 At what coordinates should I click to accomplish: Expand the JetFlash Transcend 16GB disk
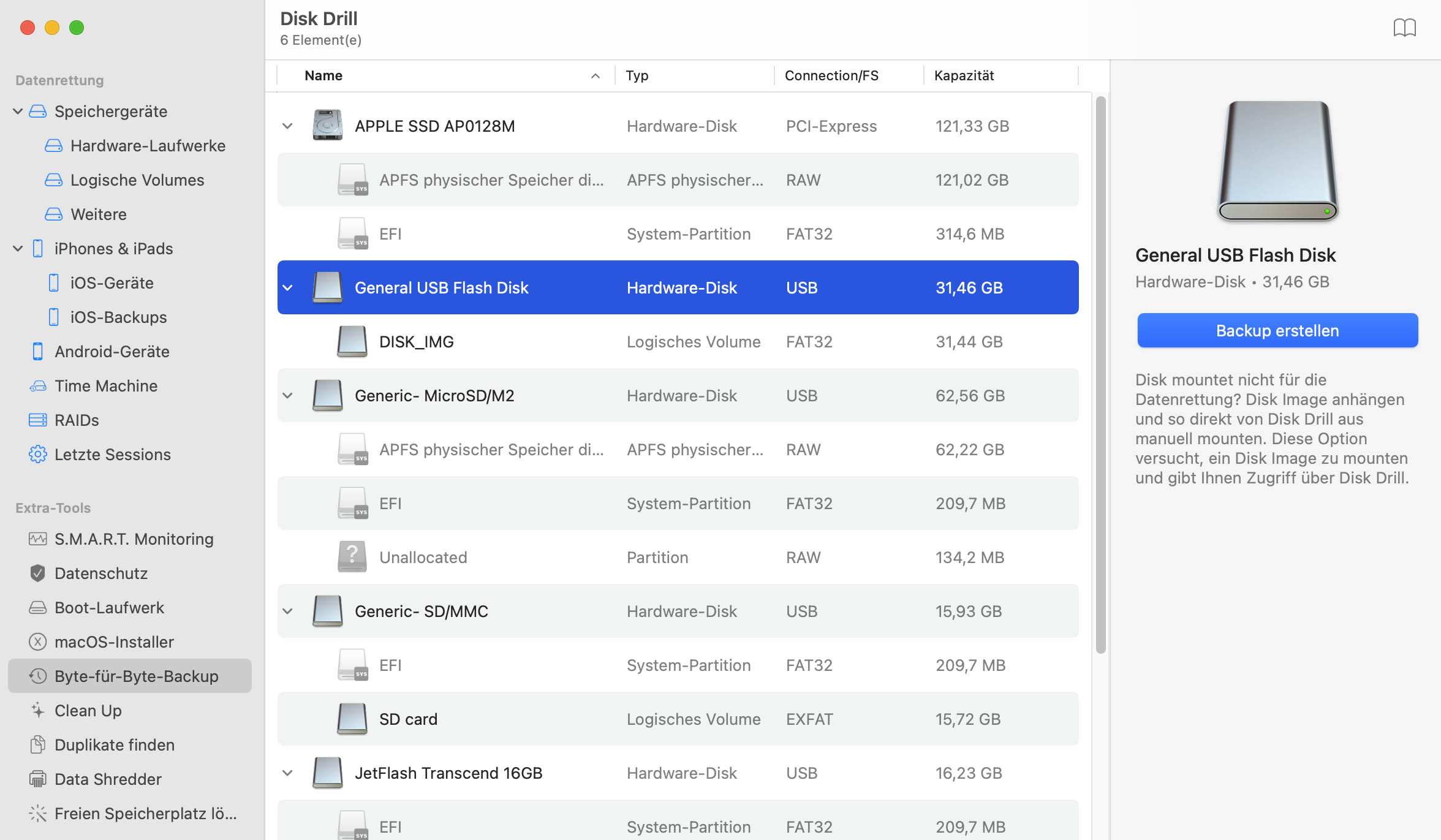tap(287, 771)
